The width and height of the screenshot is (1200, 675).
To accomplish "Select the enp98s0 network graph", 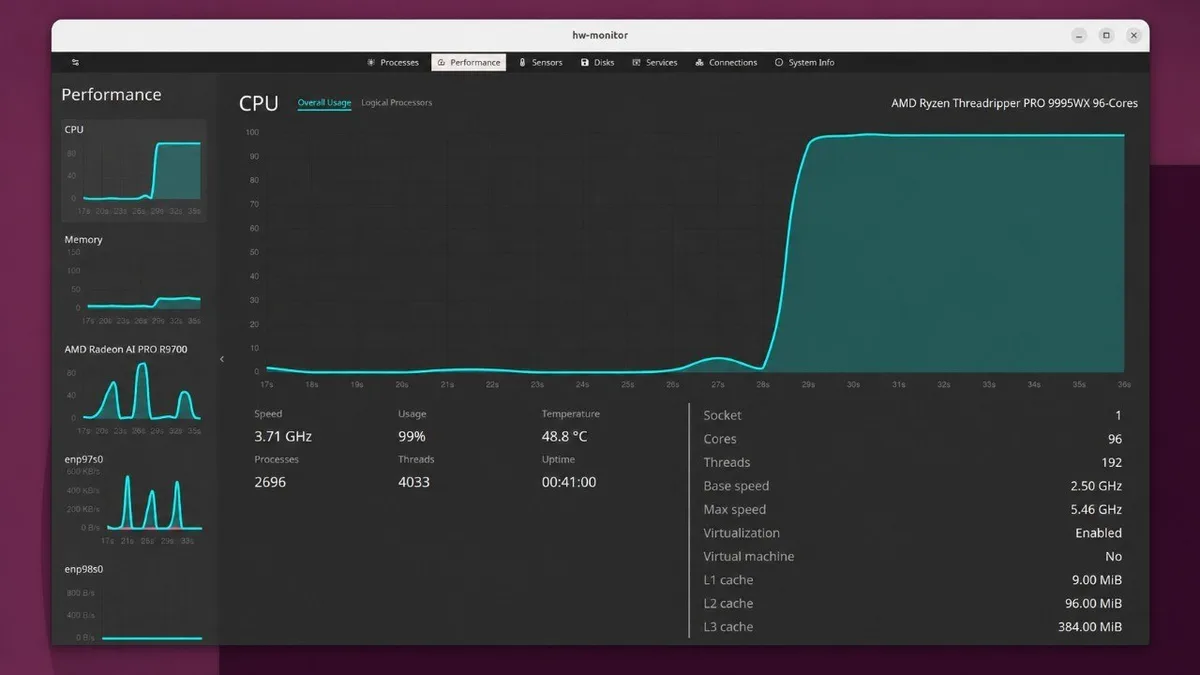I will 133,603.
